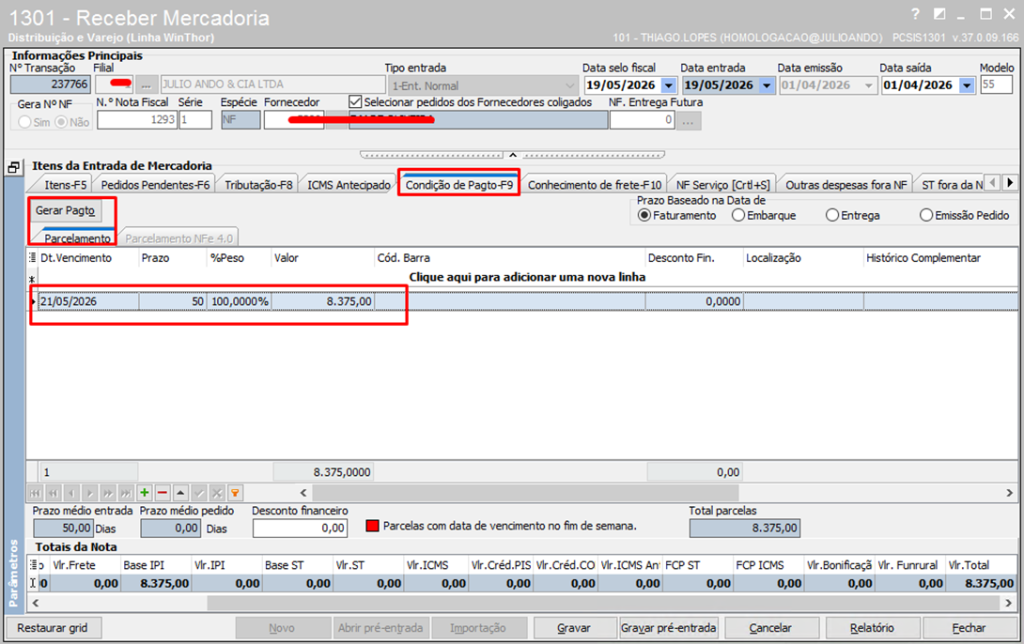1024x644 pixels.
Task: Click the Gerar Pagto button
Action: [x=65, y=210]
